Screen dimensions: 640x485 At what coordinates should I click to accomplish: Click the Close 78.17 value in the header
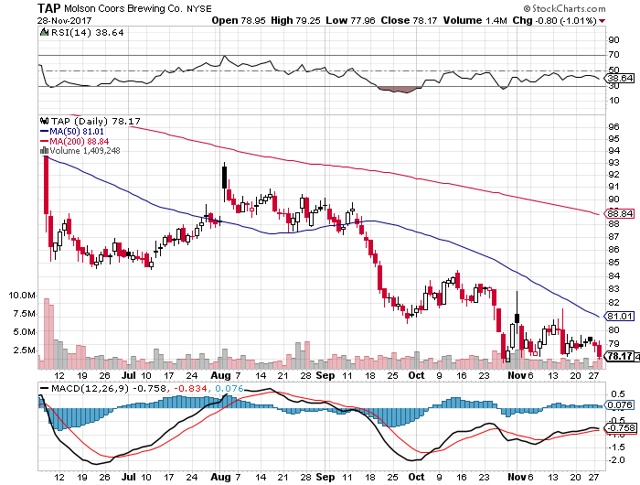pos(409,20)
